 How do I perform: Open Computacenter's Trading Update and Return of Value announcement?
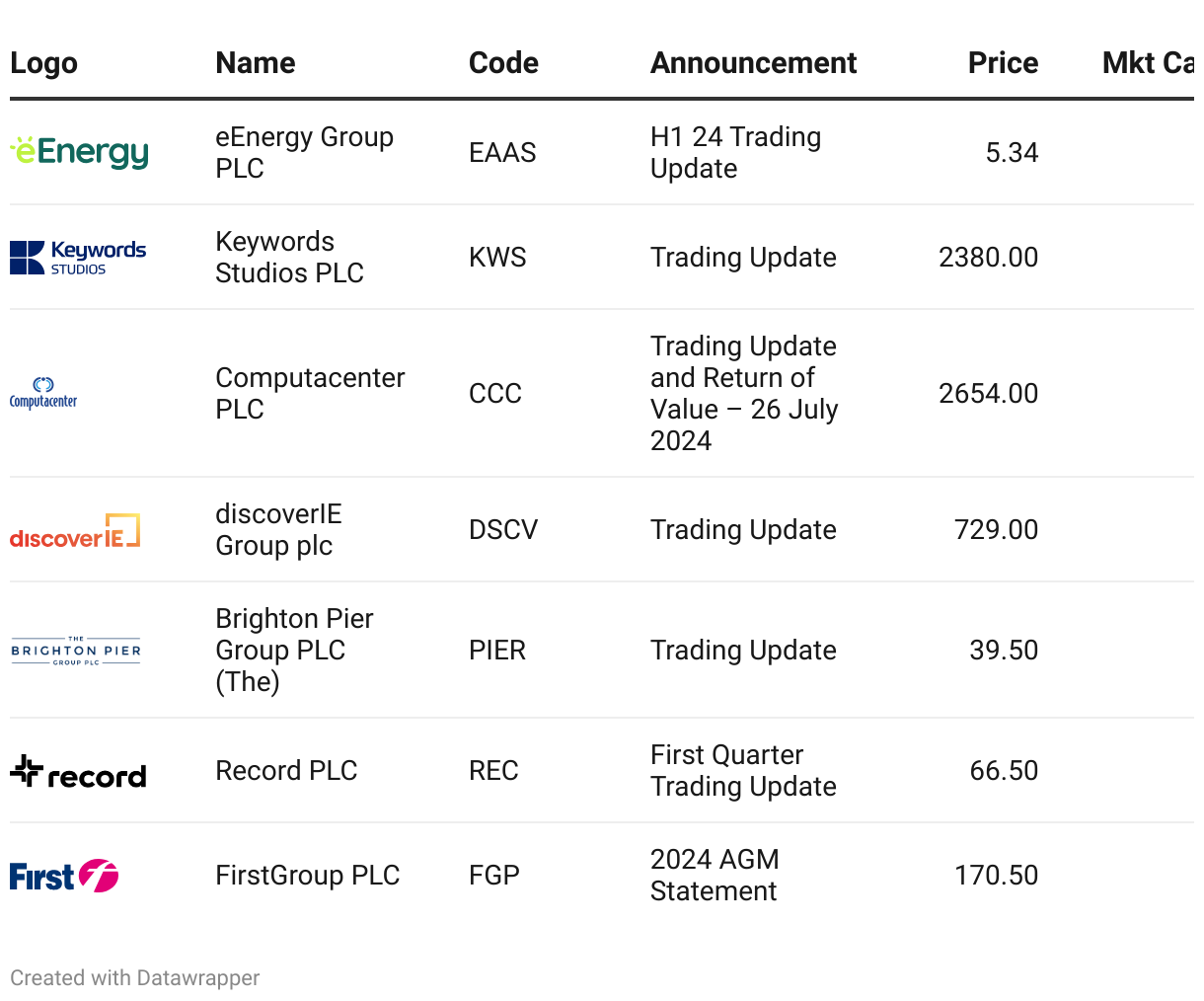coord(744,393)
